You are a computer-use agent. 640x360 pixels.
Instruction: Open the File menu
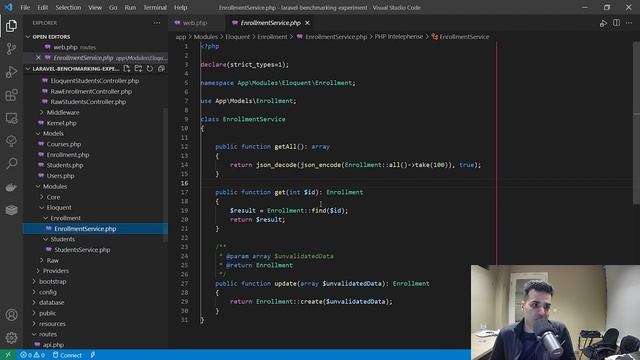25,7
